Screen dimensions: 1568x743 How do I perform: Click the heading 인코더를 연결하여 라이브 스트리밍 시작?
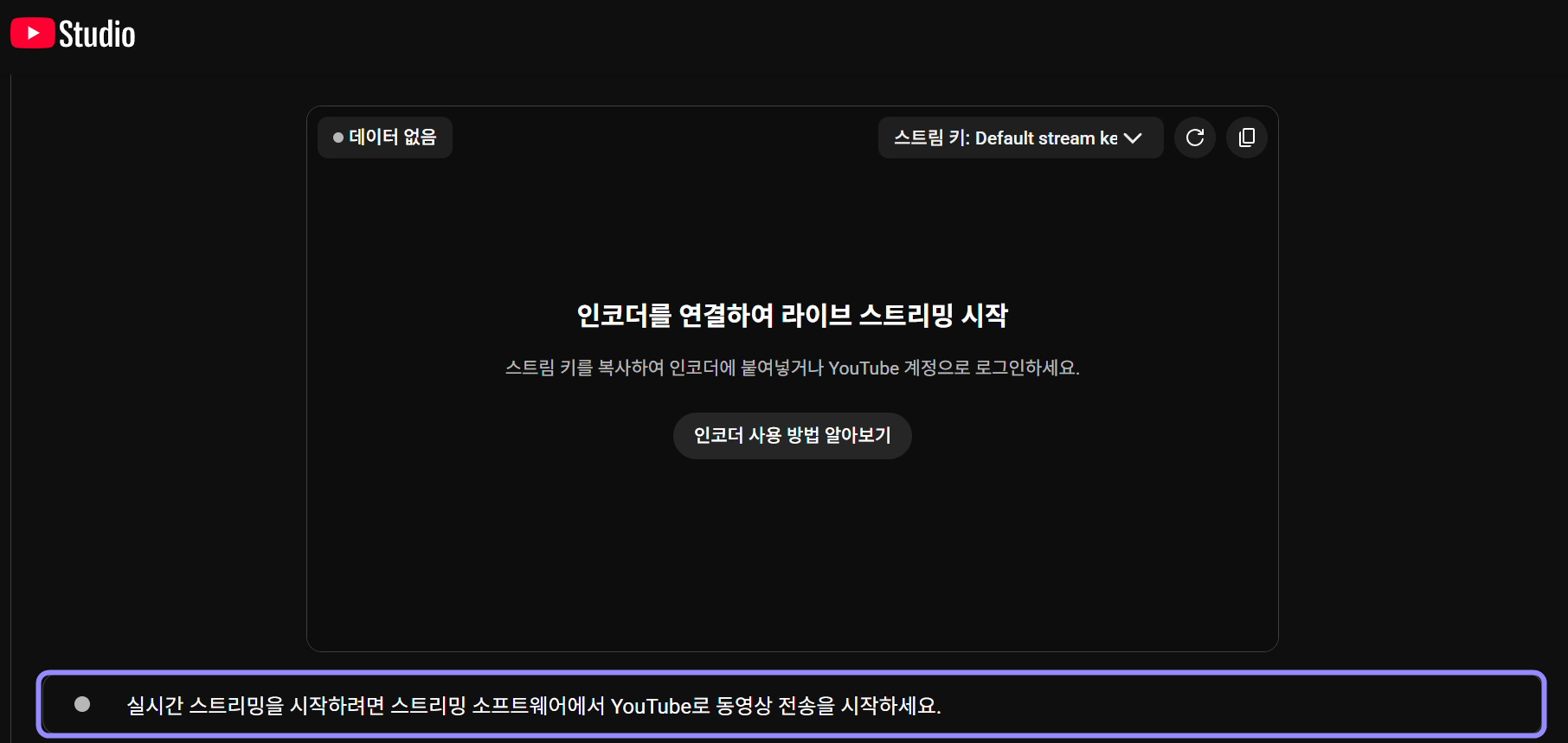793,315
